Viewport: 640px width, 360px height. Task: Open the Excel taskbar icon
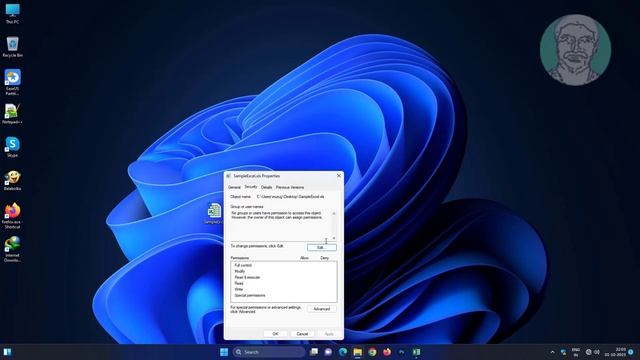click(x=416, y=352)
